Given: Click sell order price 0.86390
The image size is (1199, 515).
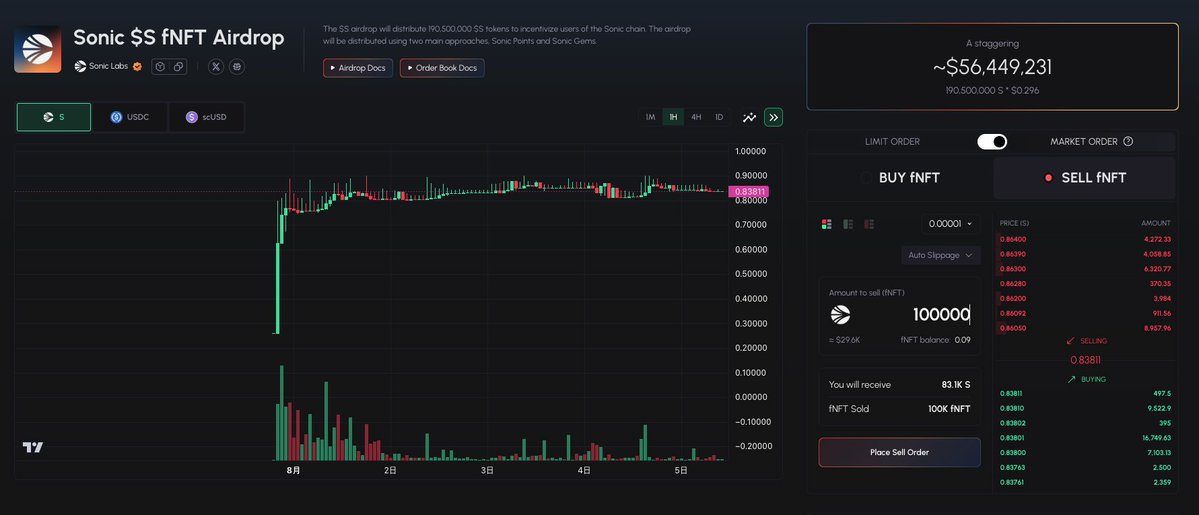Looking at the screenshot, I should [1012, 254].
